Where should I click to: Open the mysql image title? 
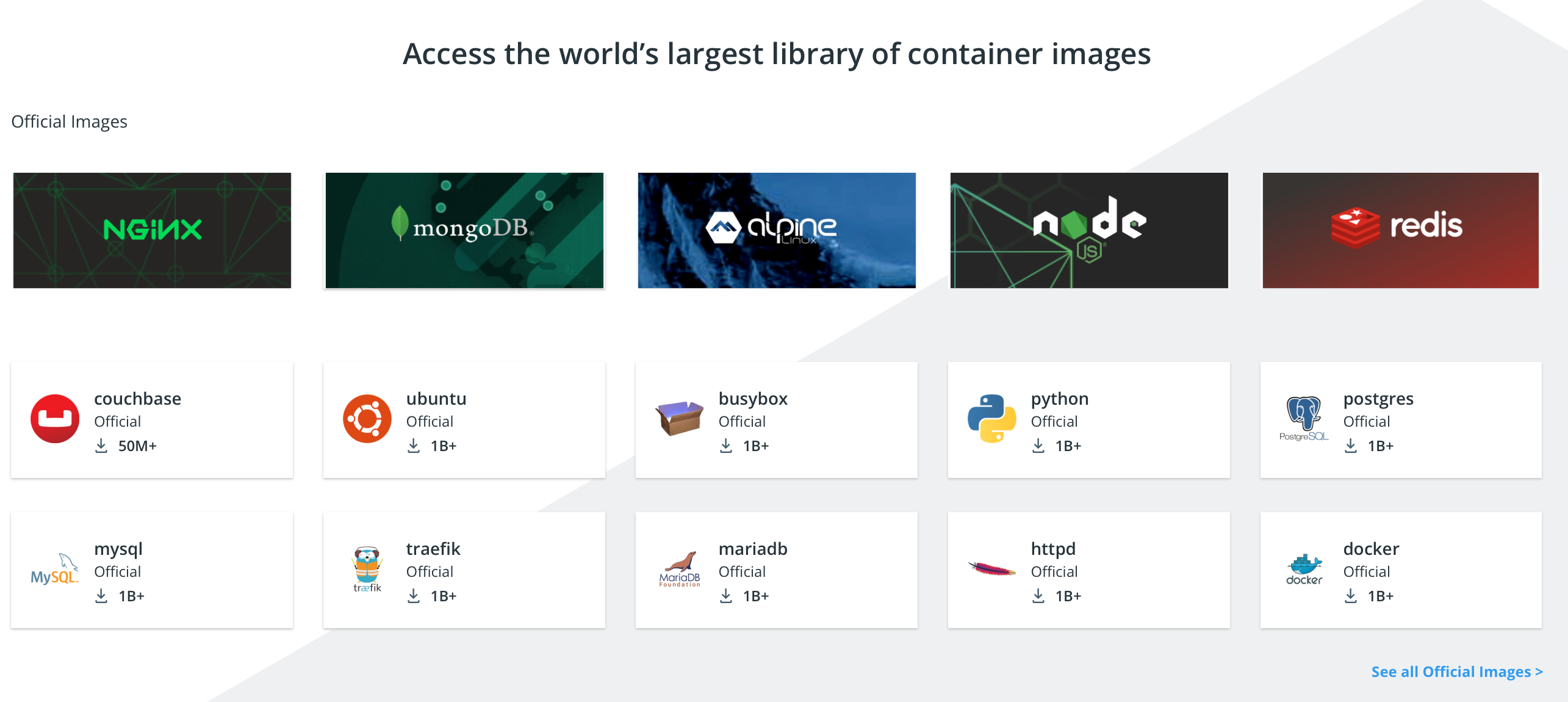click(118, 549)
